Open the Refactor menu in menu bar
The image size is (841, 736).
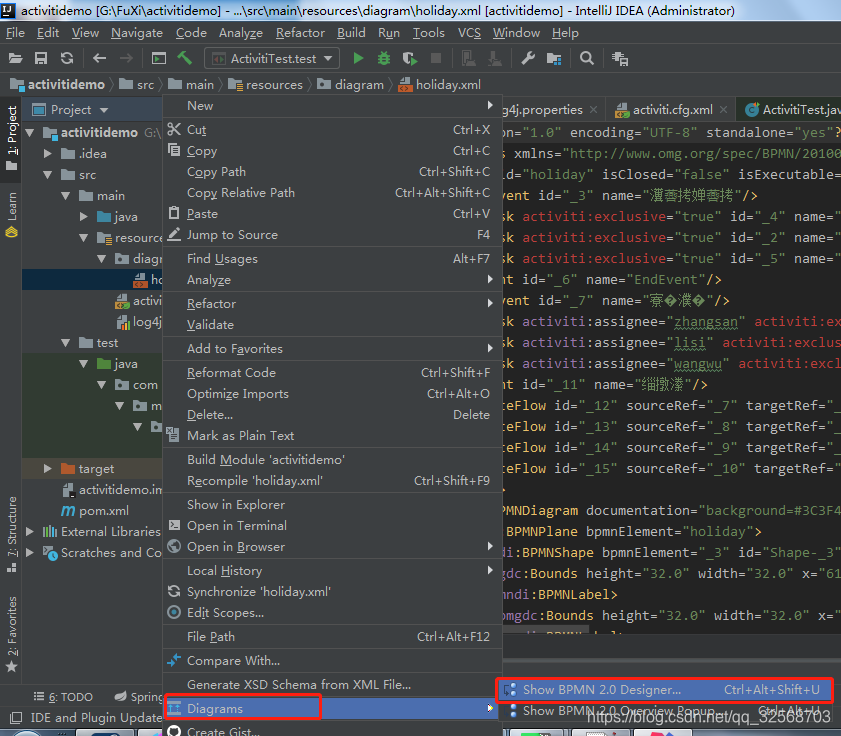coord(300,33)
